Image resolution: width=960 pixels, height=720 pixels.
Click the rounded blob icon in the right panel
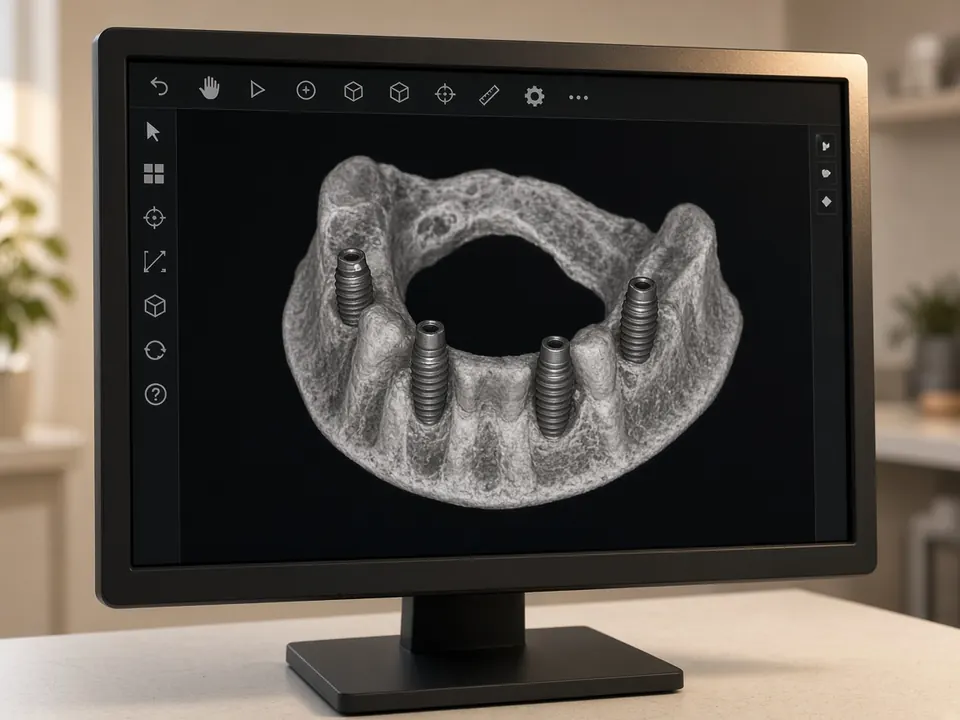tap(826, 173)
